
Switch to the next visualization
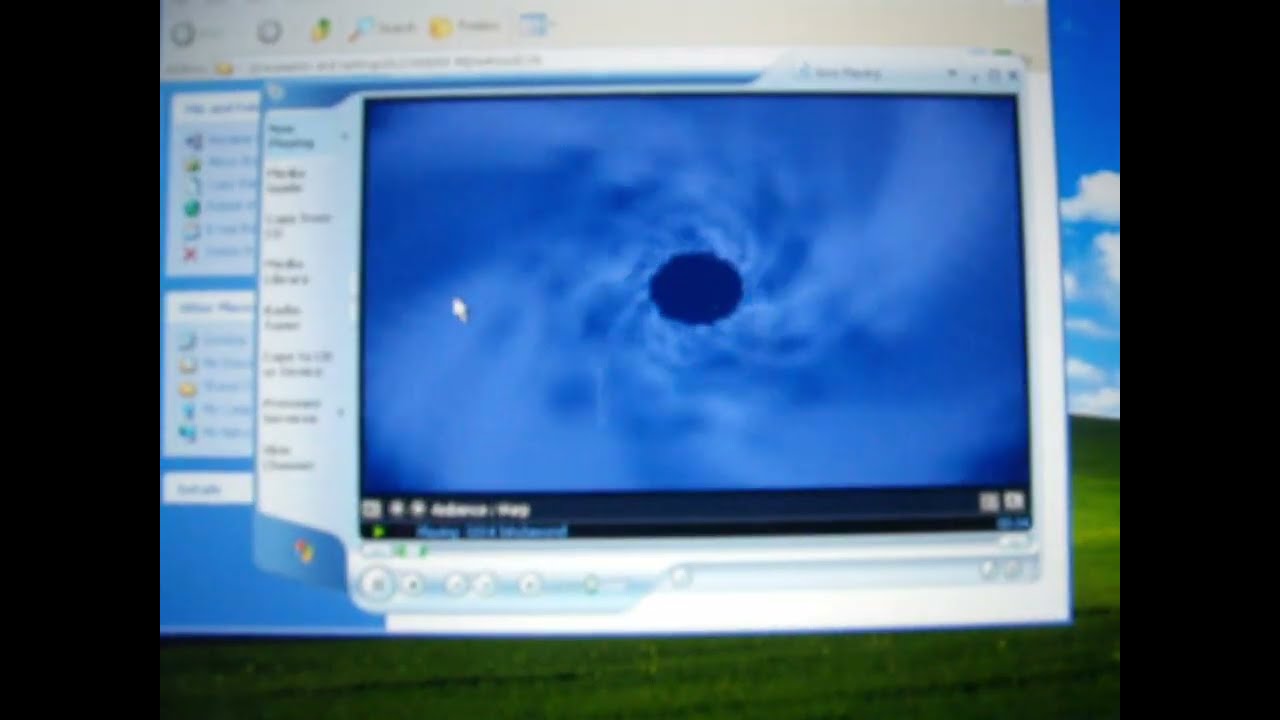(417, 509)
